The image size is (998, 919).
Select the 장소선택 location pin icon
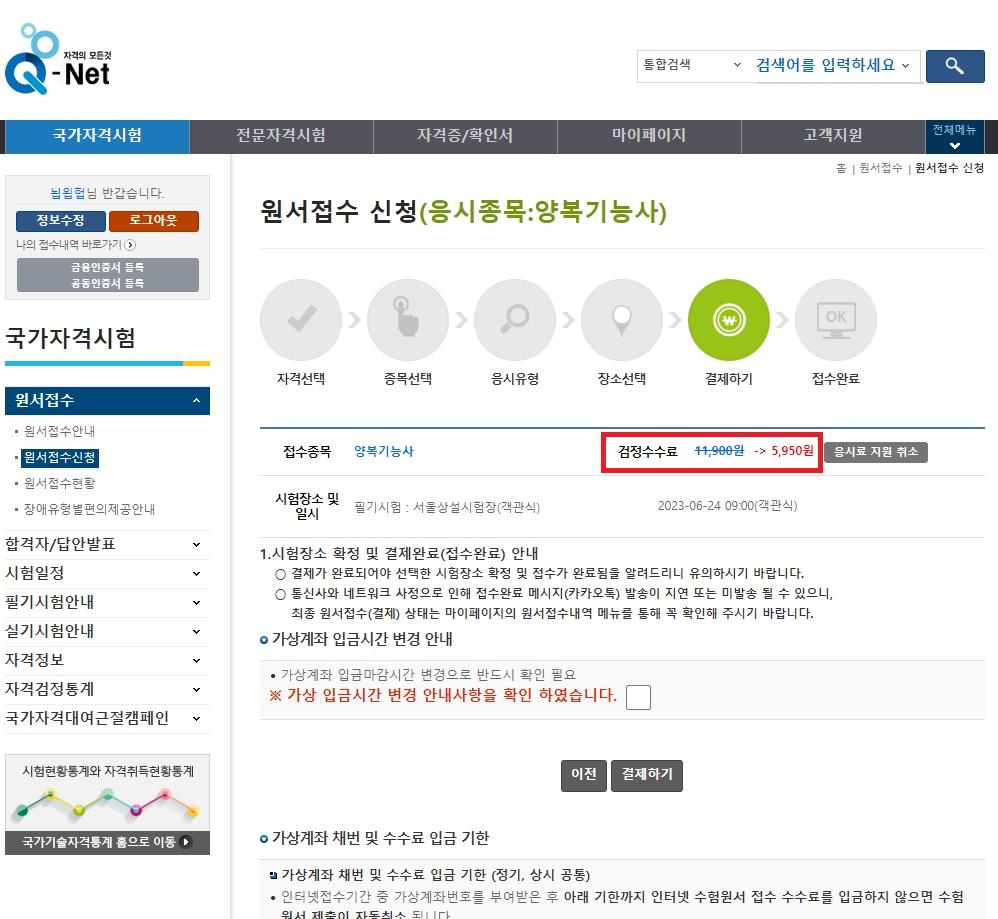[622, 320]
